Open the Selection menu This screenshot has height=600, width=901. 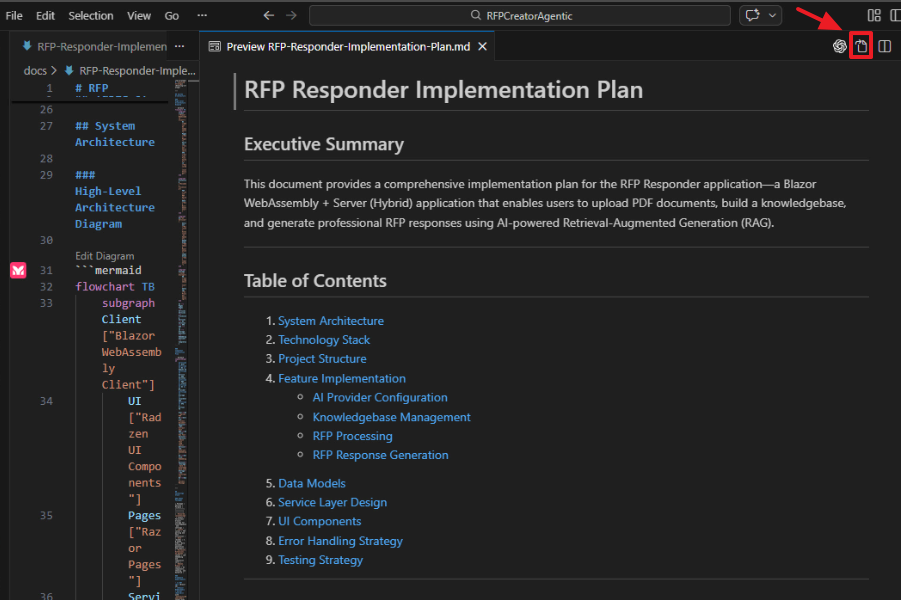click(90, 16)
